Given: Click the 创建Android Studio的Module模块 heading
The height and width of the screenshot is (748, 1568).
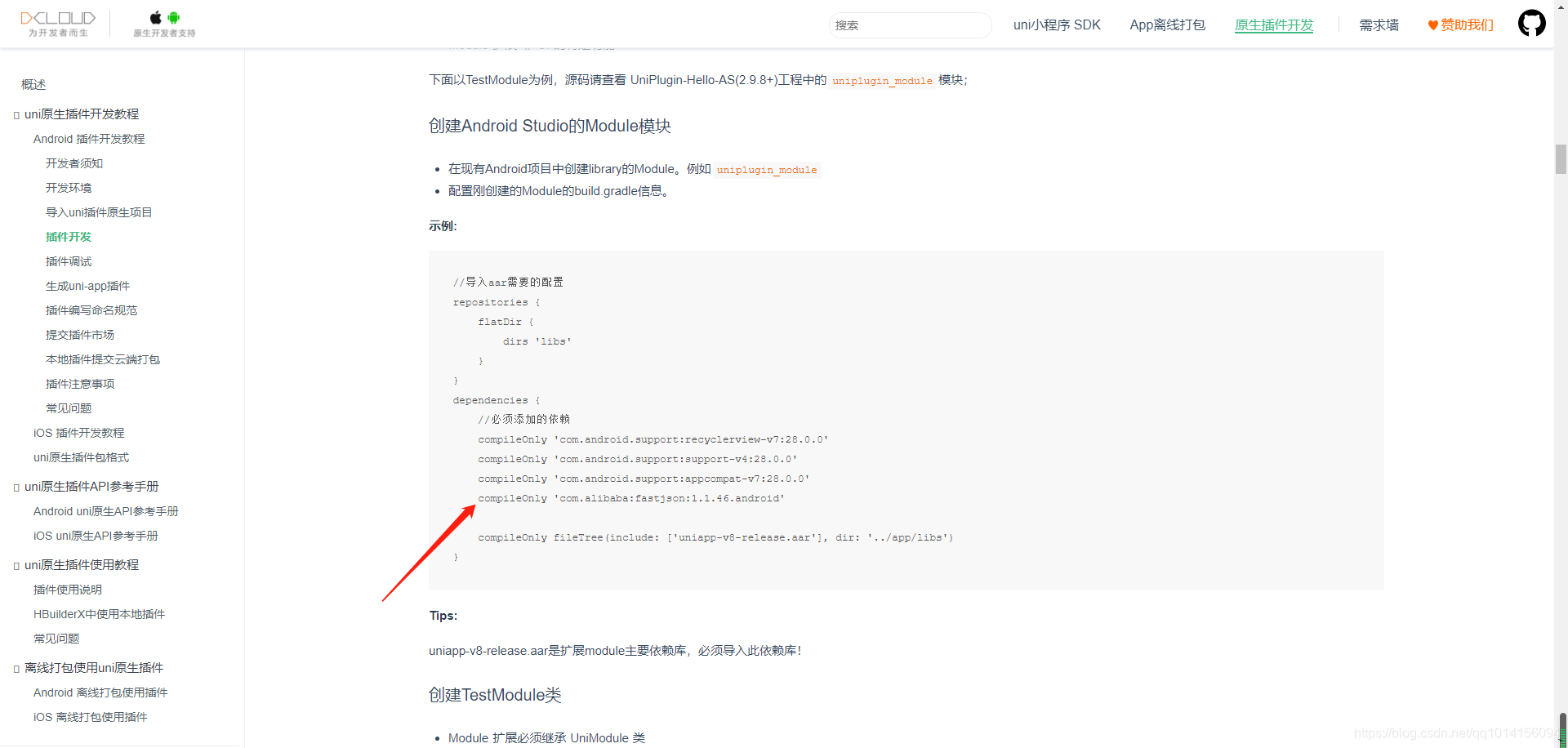Looking at the screenshot, I should (550, 126).
